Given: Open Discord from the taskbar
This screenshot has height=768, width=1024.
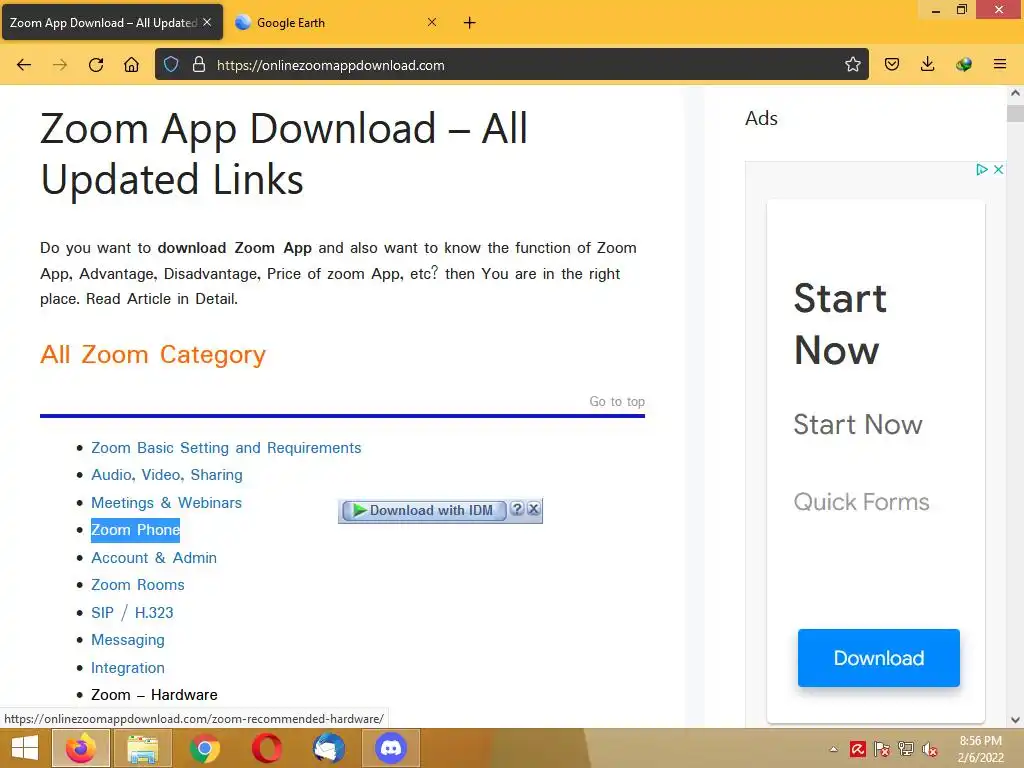Looking at the screenshot, I should click(x=391, y=748).
